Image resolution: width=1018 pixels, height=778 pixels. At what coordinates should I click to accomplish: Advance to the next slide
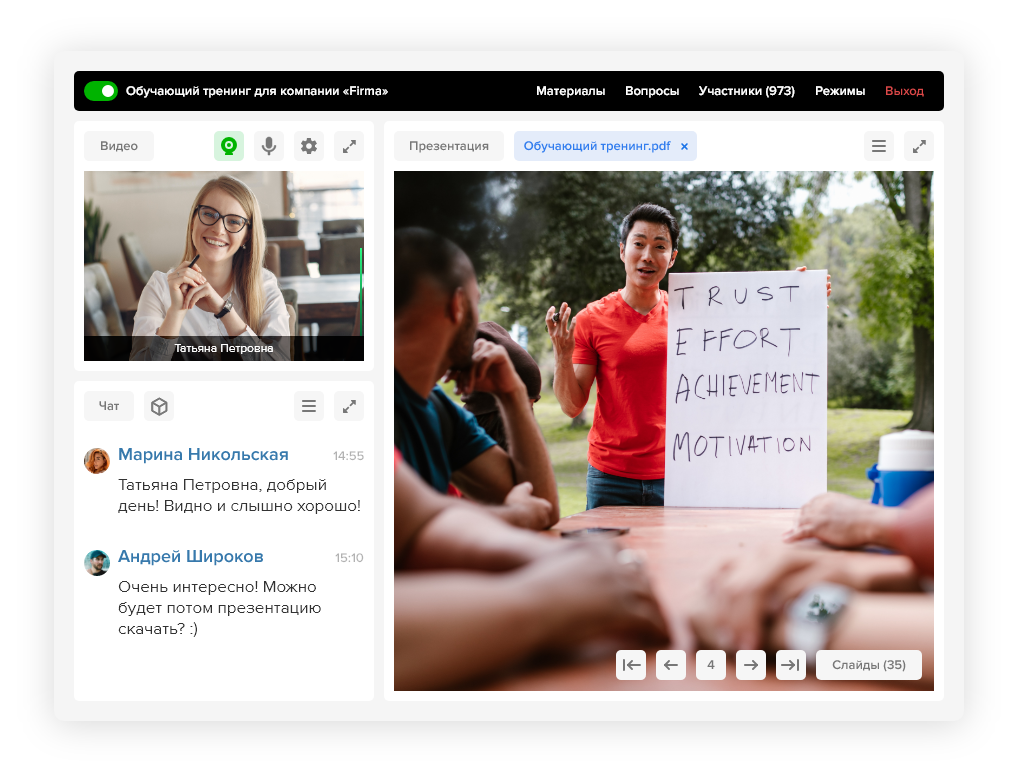tap(751, 665)
